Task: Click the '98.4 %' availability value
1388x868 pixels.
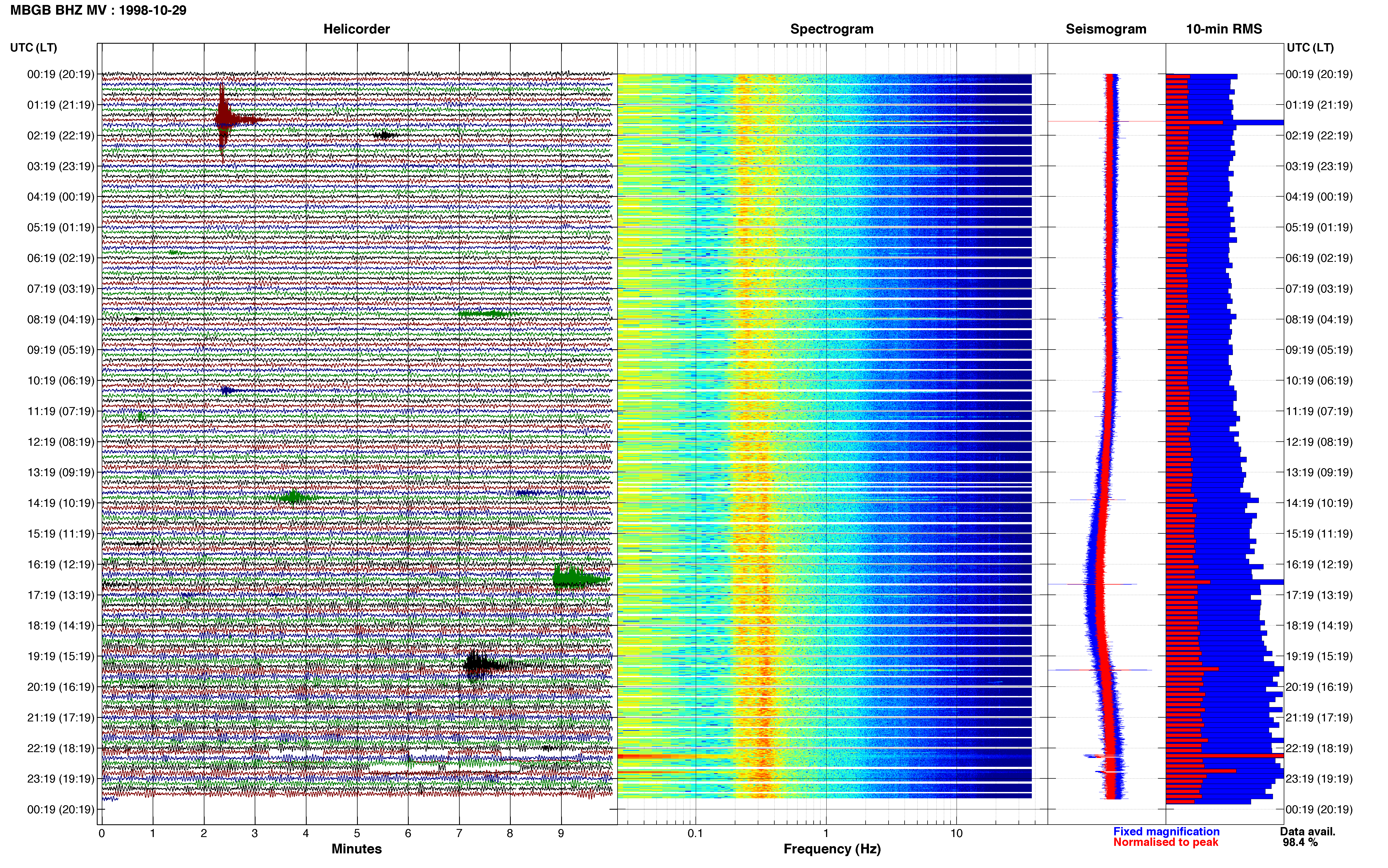Action: pos(1300,842)
